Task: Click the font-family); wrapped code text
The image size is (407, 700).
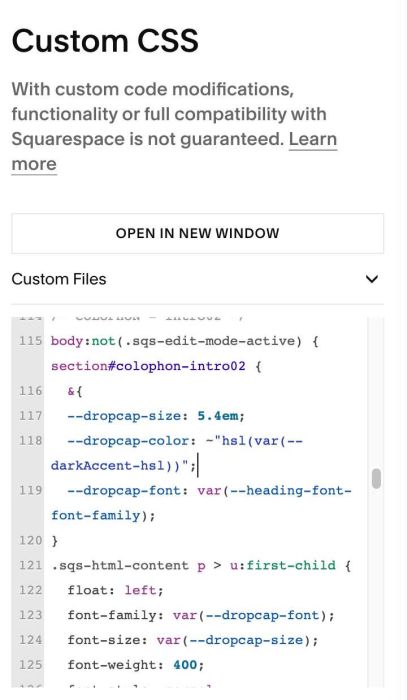Action: pos(103,516)
